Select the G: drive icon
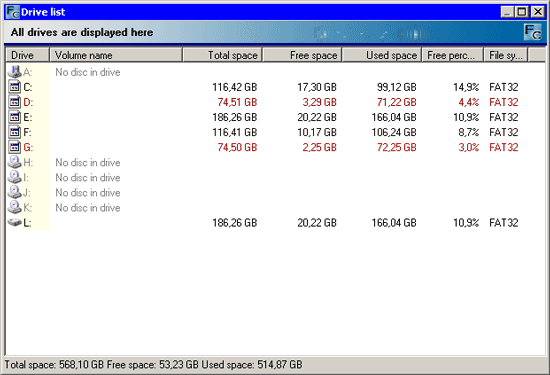Screen dimensions: 550x375 pyautogui.click(x=14, y=147)
